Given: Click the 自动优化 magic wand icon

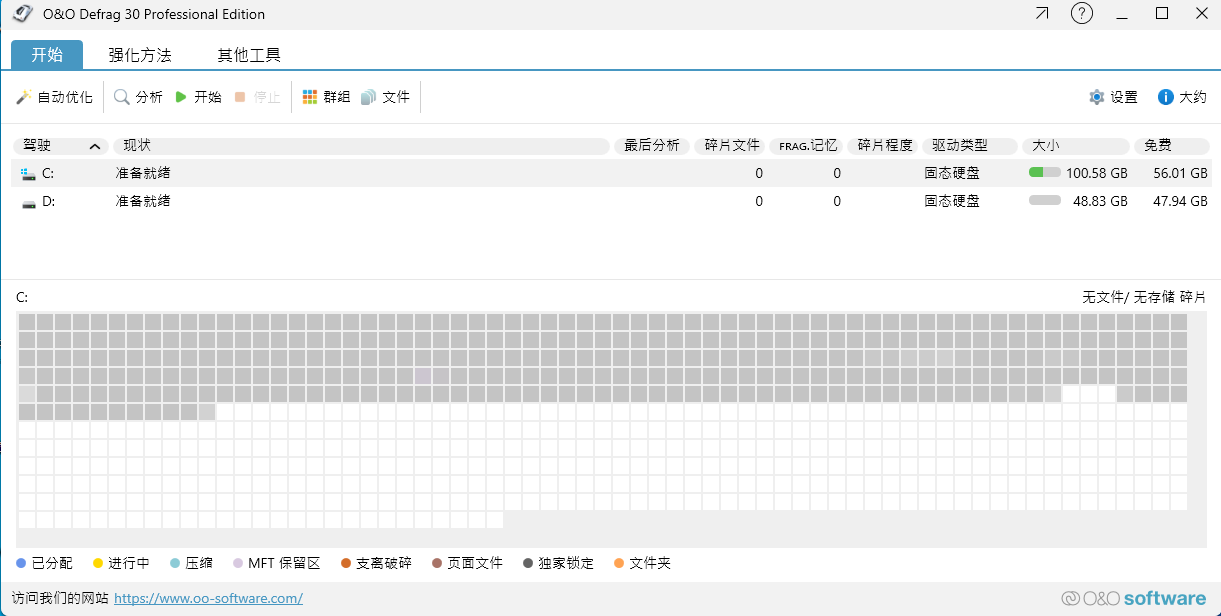Looking at the screenshot, I should 24,97.
